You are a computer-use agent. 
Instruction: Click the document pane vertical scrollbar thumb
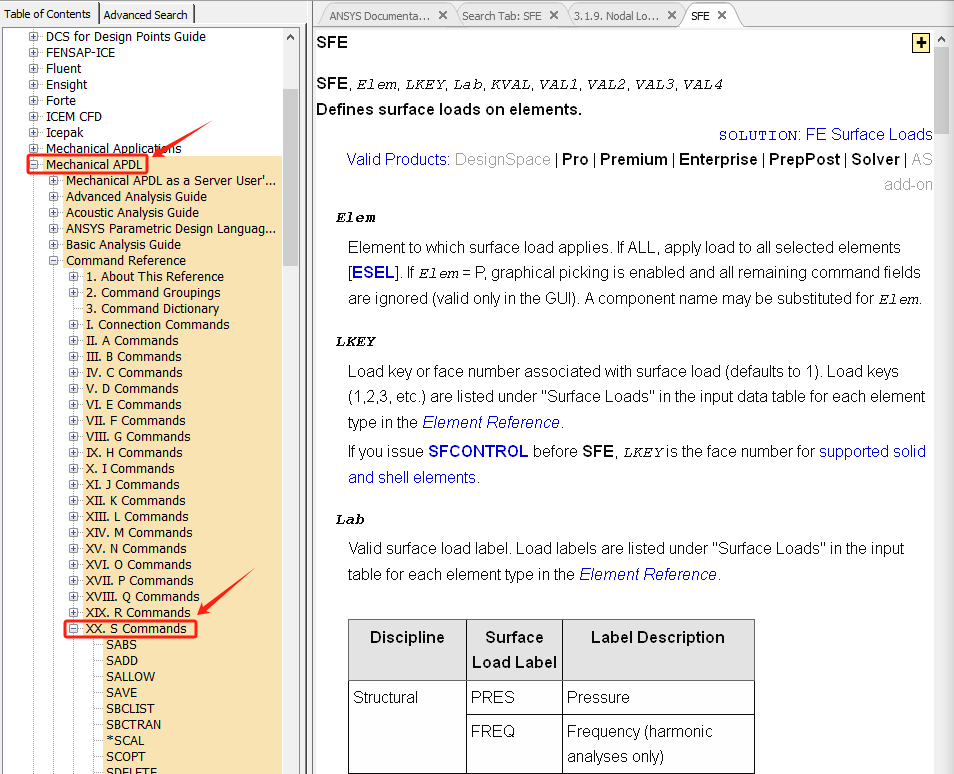941,91
